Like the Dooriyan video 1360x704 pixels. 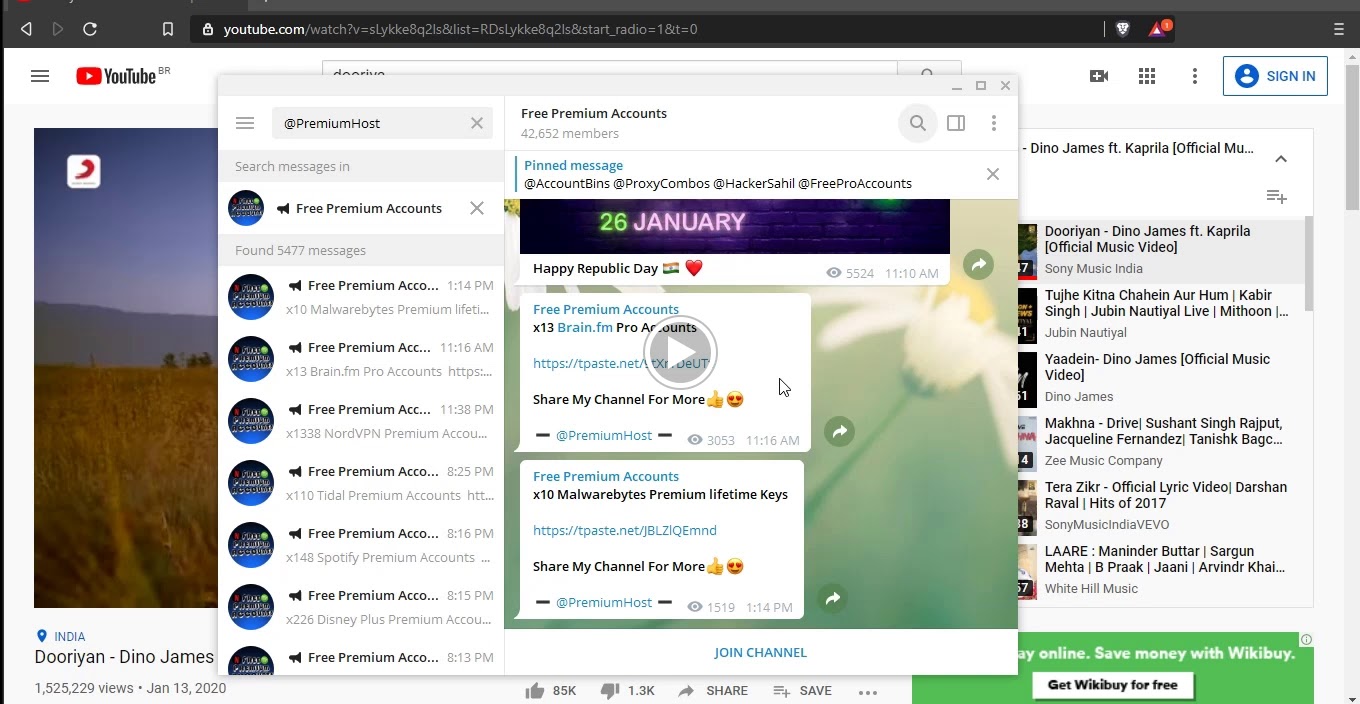click(550, 690)
